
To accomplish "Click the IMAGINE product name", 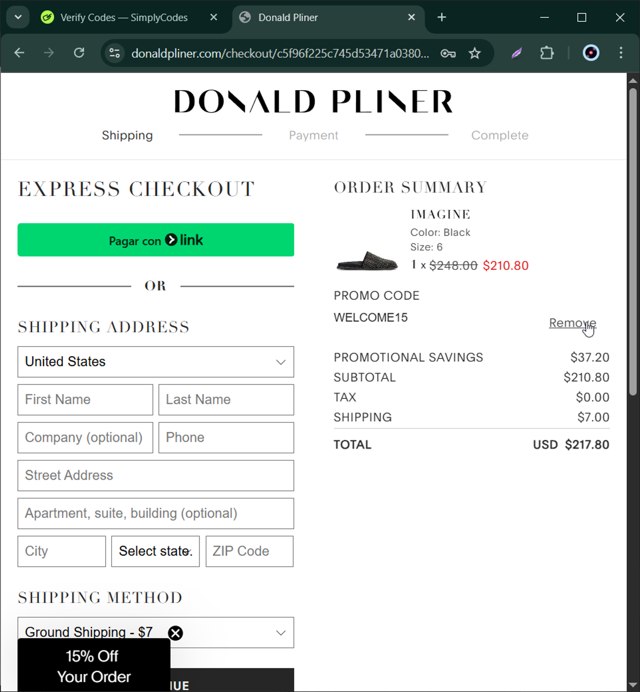I will tap(440, 214).
